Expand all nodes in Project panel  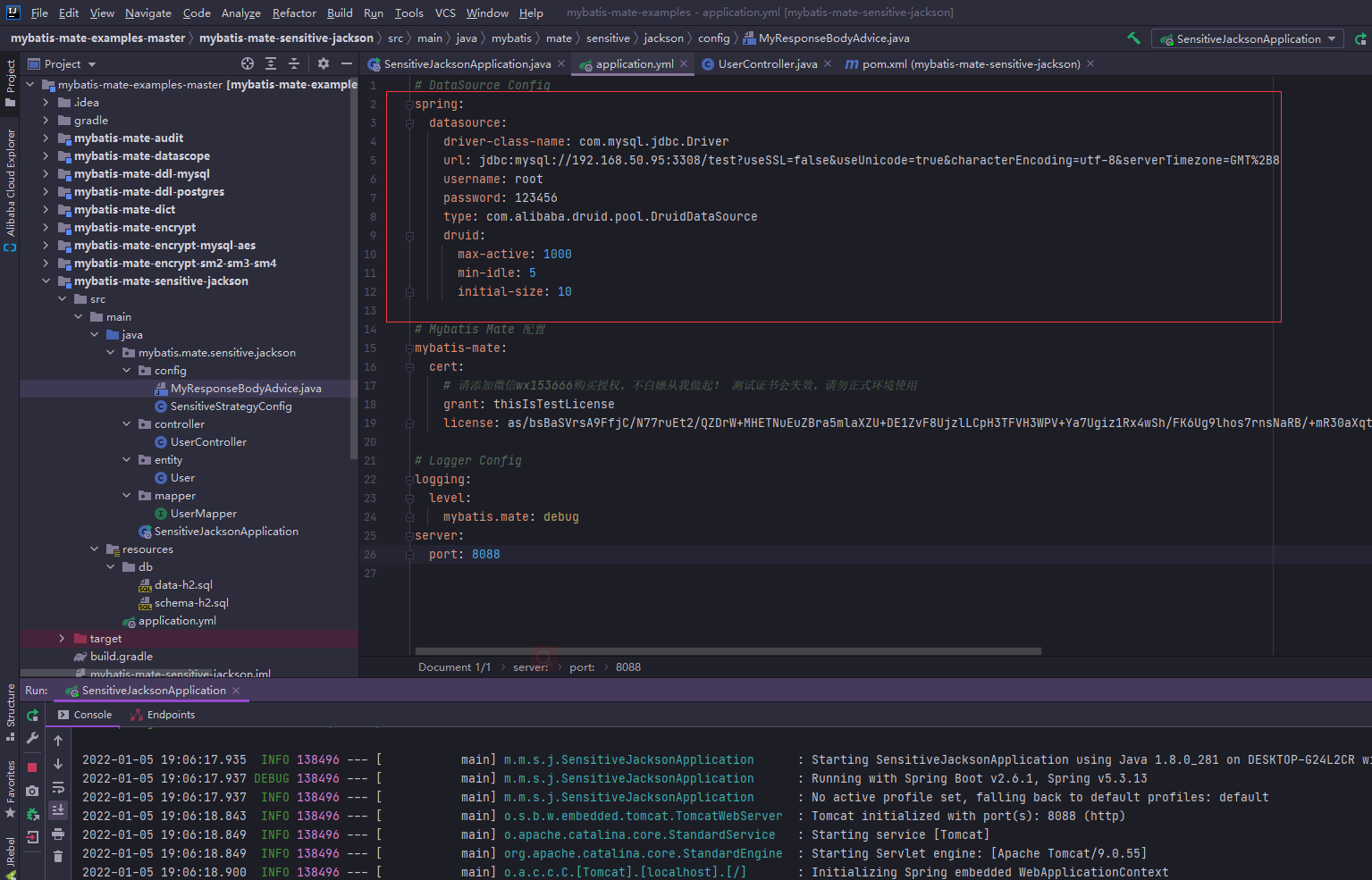coord(271,63)
